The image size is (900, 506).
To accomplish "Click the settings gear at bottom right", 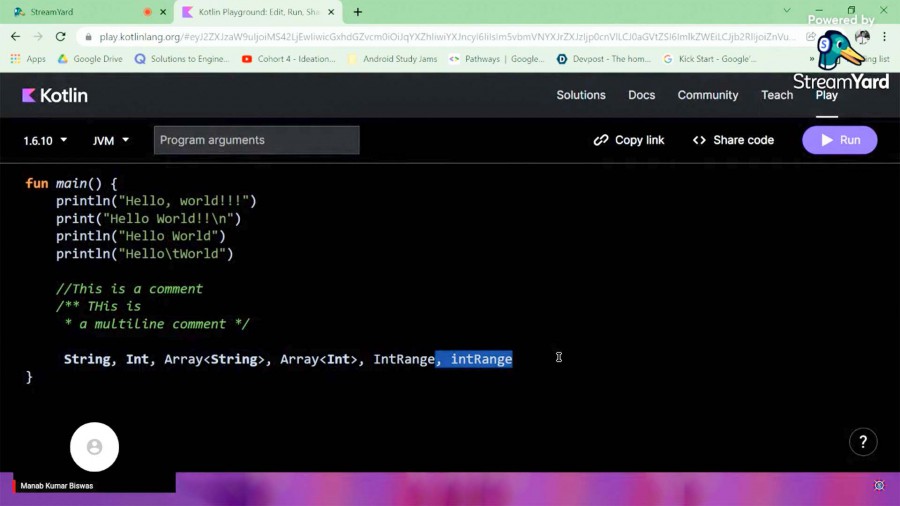I will (x=879, y=485).
